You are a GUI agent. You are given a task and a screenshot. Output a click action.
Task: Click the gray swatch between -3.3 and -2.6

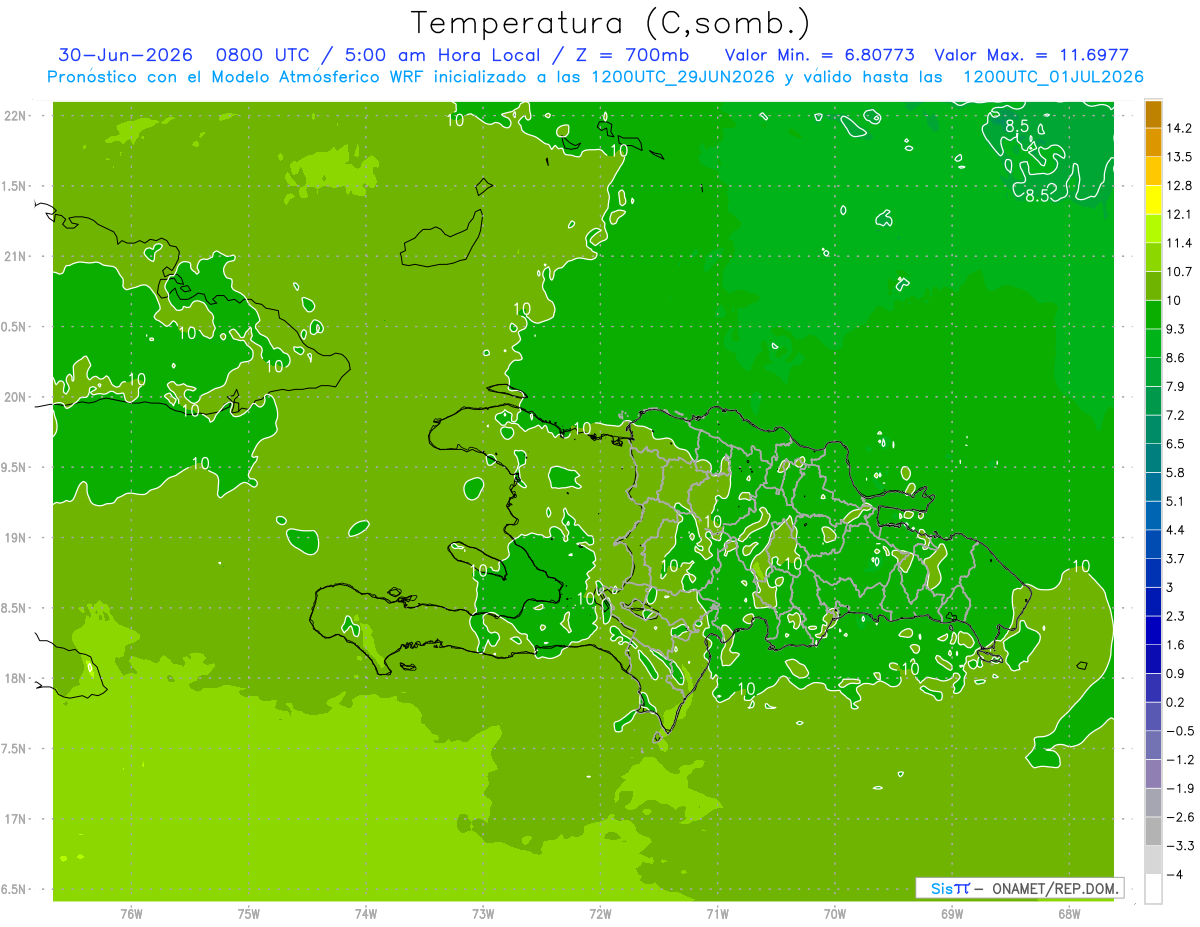pos(1153,831)
